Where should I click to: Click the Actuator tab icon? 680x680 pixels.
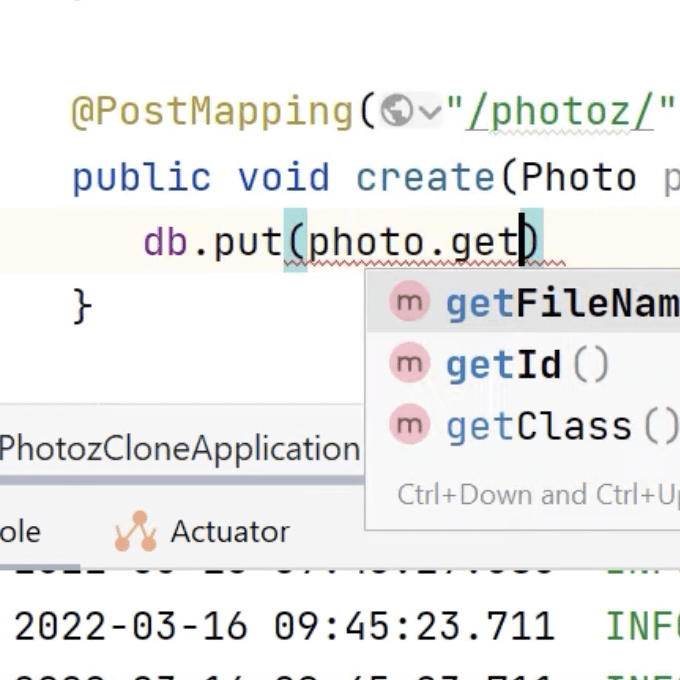coord(135,531)
